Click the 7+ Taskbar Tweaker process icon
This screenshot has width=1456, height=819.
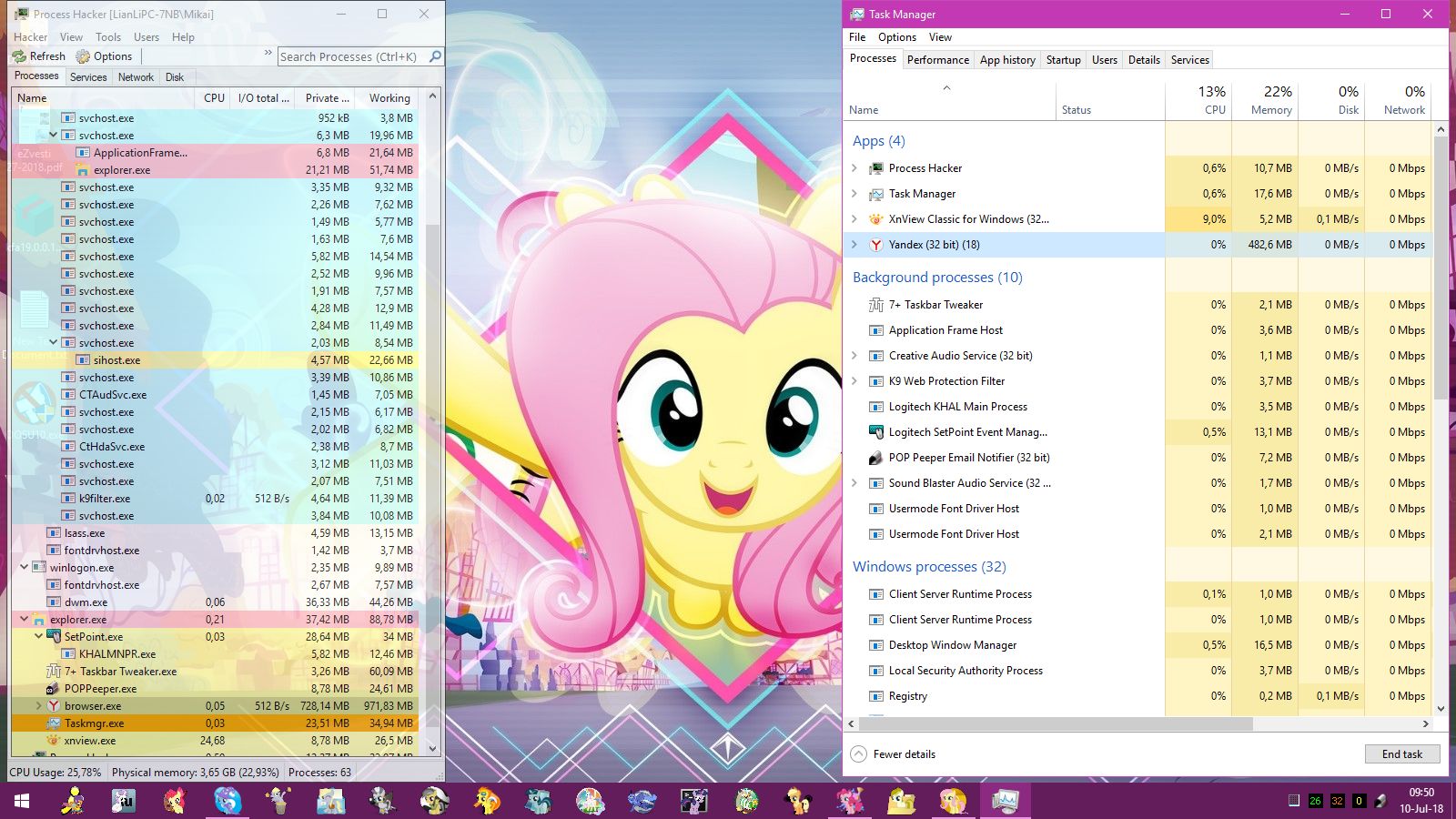pos(875,305)
